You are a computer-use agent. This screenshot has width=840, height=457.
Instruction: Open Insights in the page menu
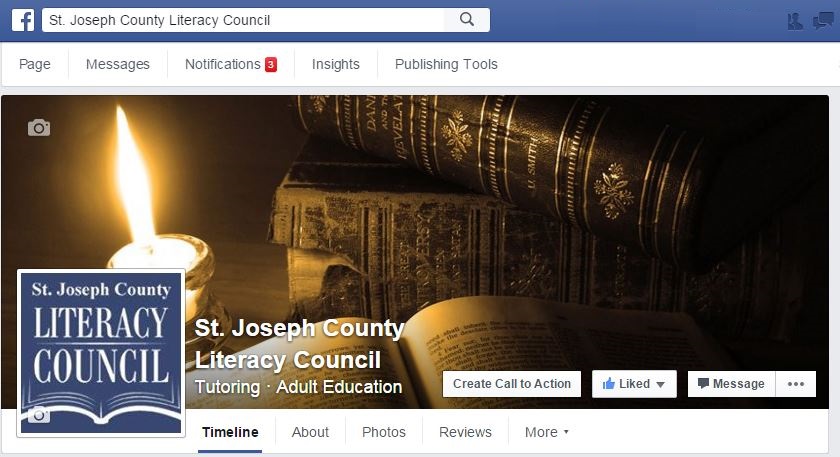(x=335, y=64)
